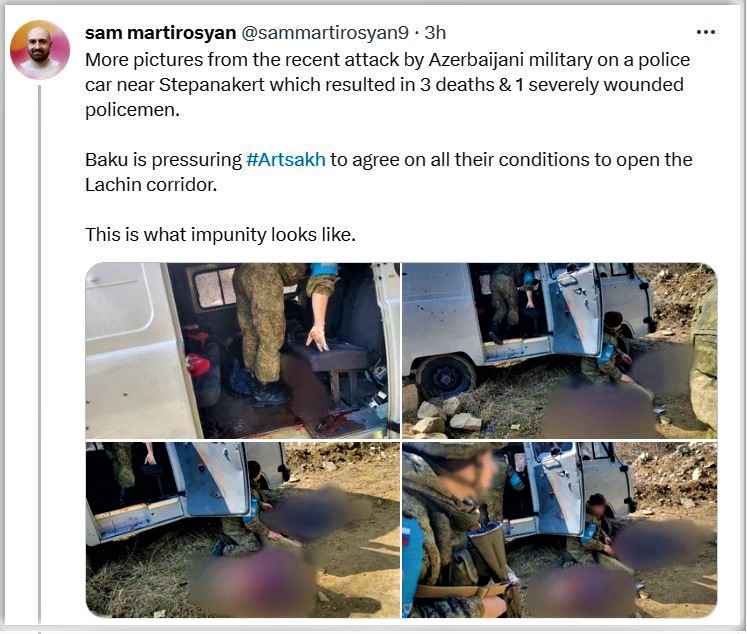Click the text 'Lachin corridor.'
Viewport: 747px width, 634px height.
click(x=151, y=185)
